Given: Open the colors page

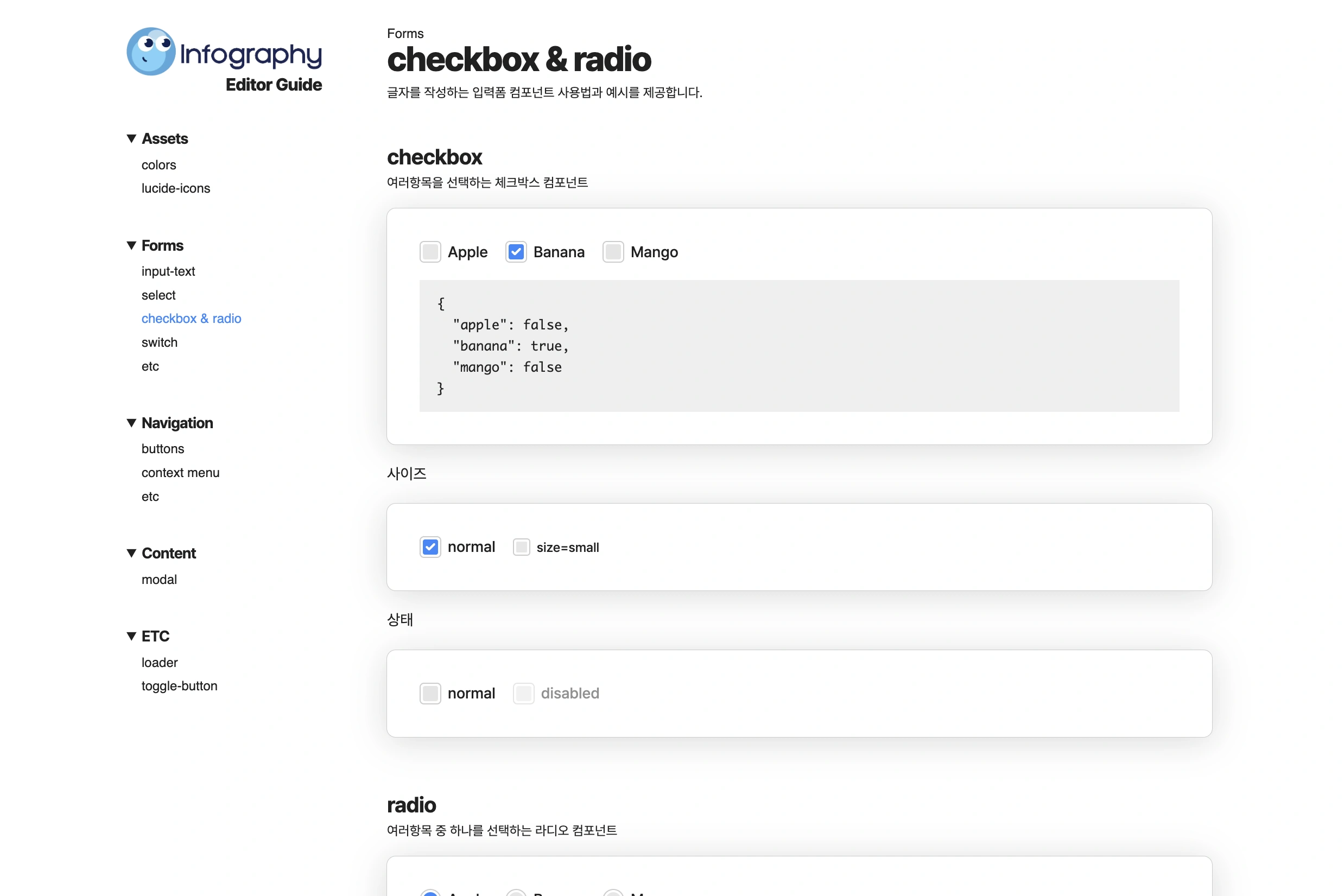Looking at the screenshot, I should point(159,165).
